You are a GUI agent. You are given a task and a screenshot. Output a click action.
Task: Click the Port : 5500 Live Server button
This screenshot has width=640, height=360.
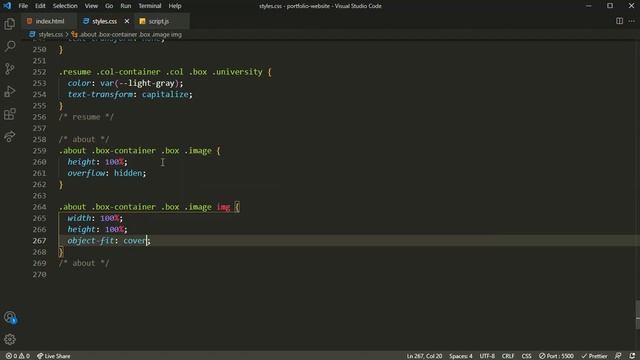(556, 356)
